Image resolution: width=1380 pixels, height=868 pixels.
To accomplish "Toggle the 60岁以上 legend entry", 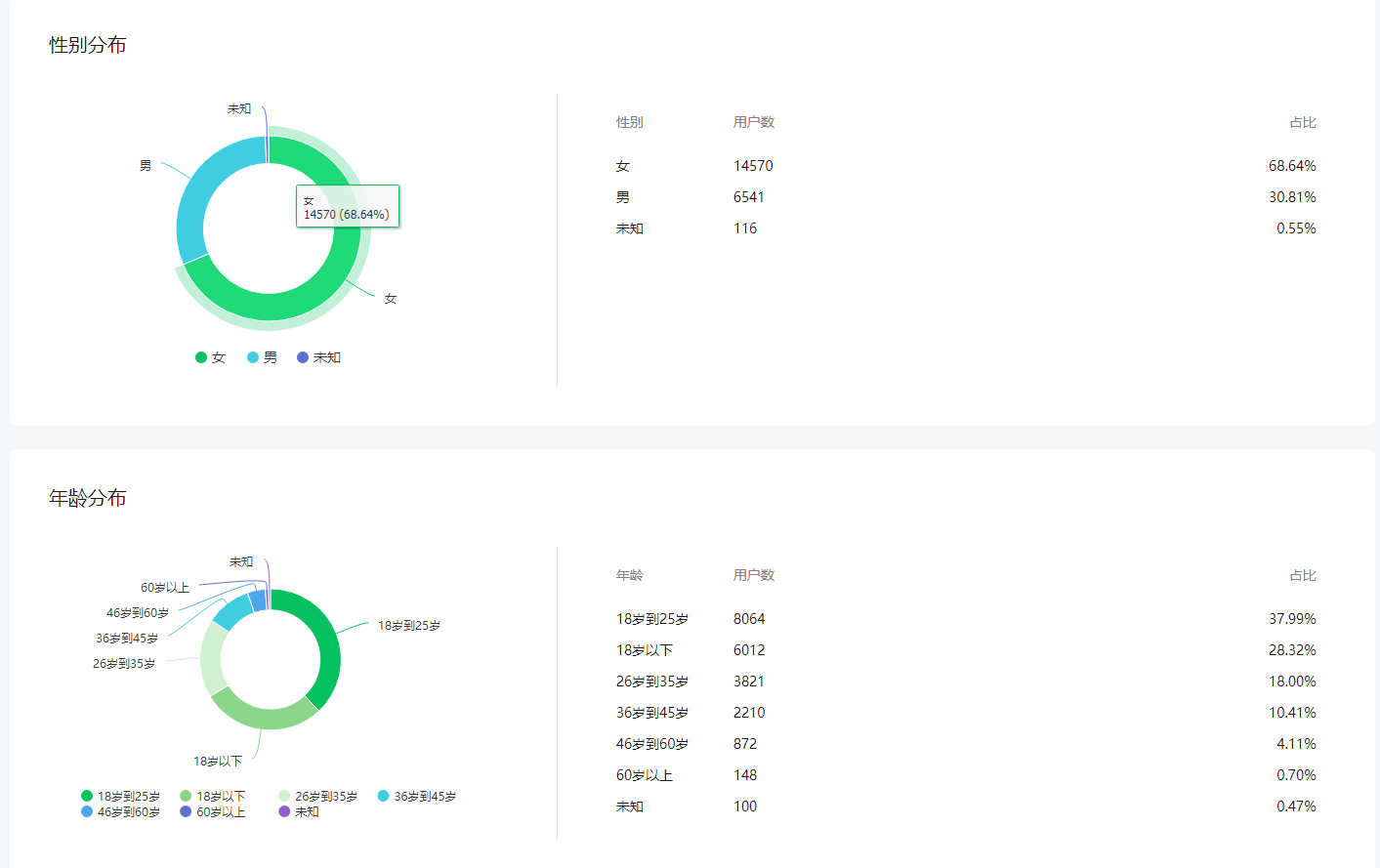I will [213, 811].
